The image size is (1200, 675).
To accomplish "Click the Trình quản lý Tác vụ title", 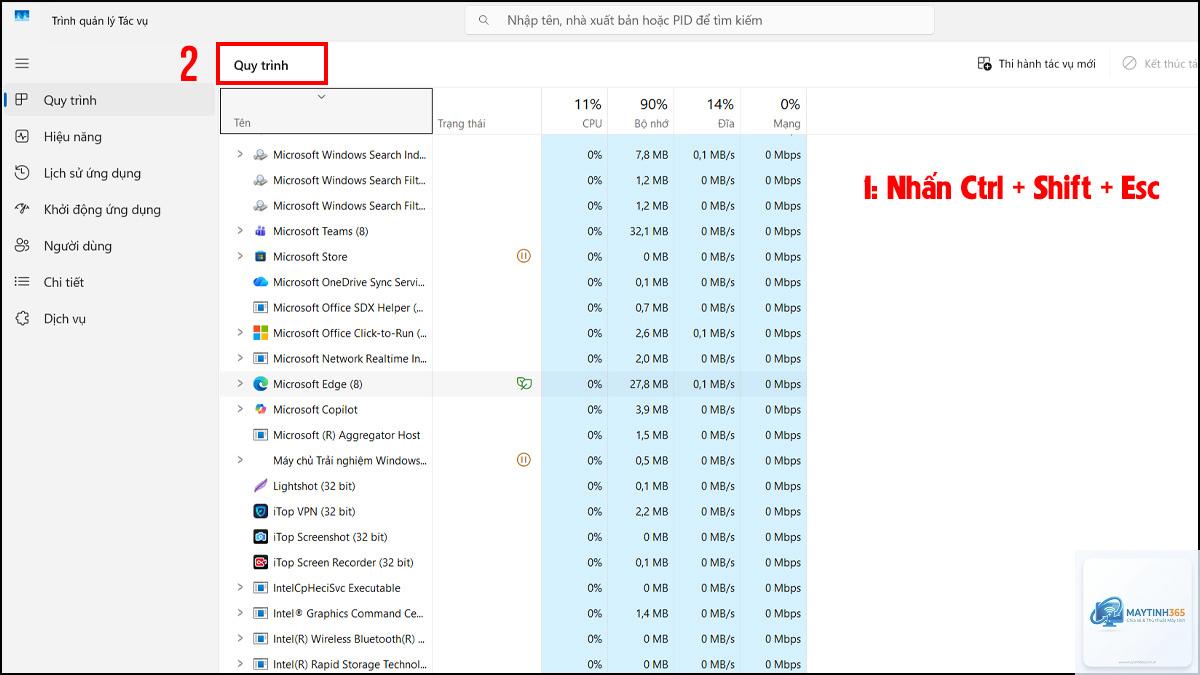I will (100, 20).
